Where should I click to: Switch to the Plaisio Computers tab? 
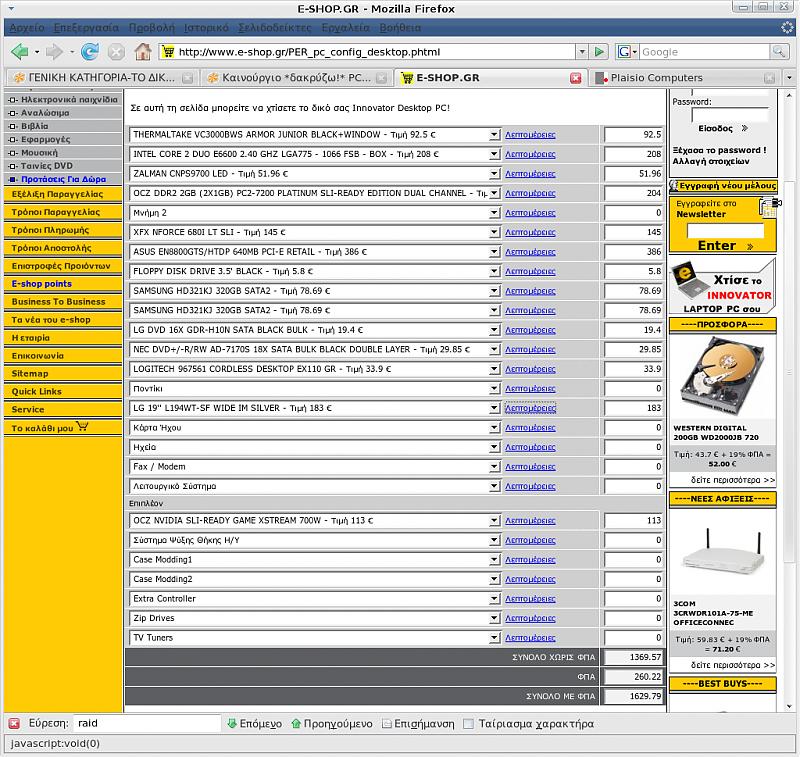pos(684,78)
